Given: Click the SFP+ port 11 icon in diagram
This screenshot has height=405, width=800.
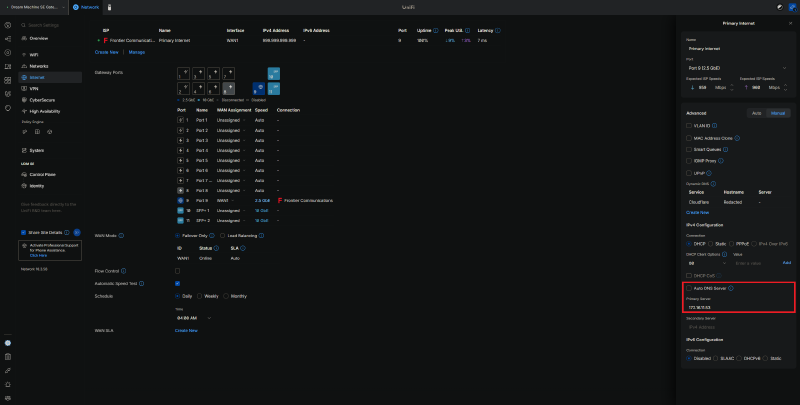Looking at the screenshot, I should click(273, 89).
